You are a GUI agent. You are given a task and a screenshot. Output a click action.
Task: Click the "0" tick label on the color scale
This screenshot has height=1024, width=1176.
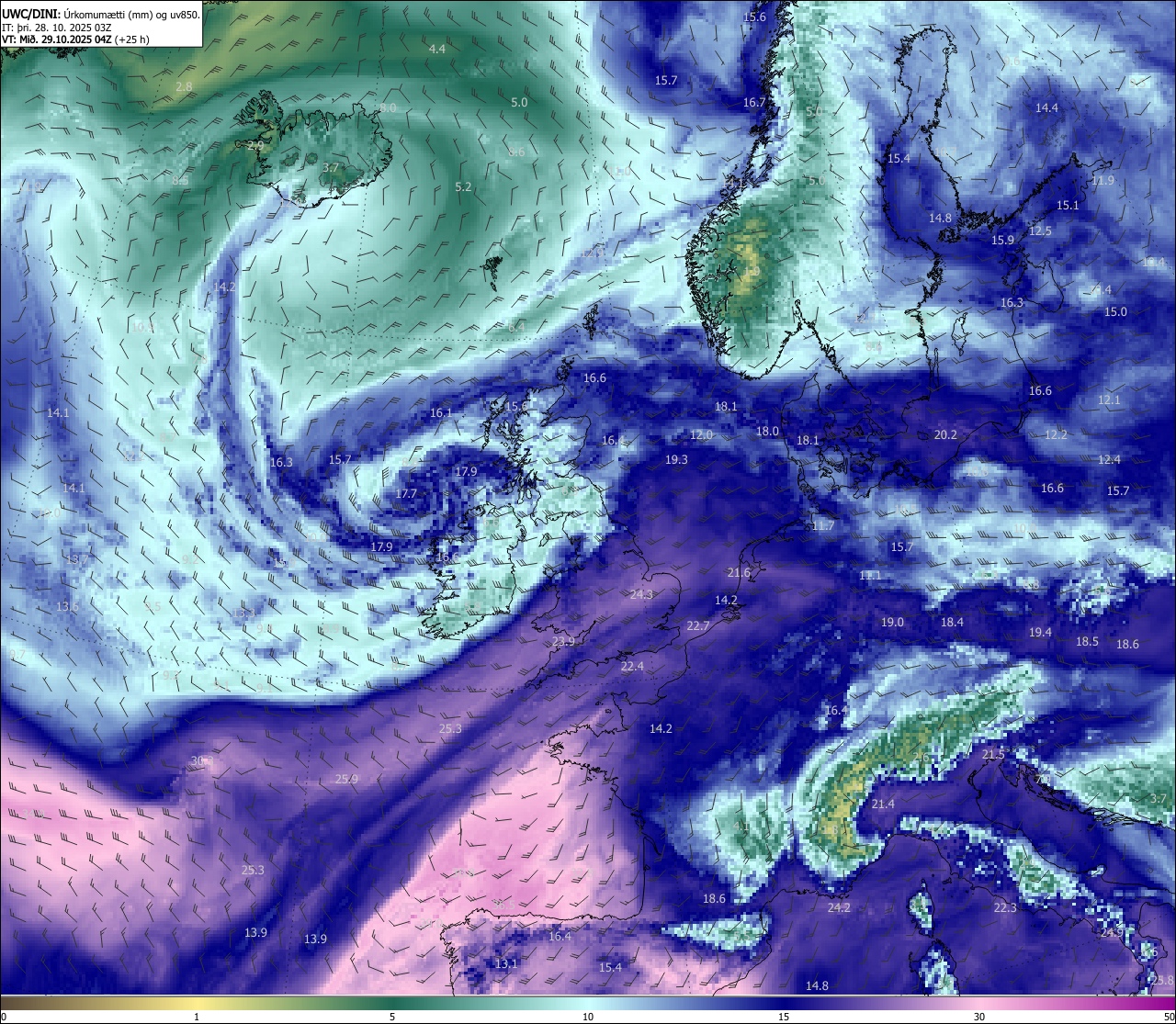click(x=4, y=1017)
